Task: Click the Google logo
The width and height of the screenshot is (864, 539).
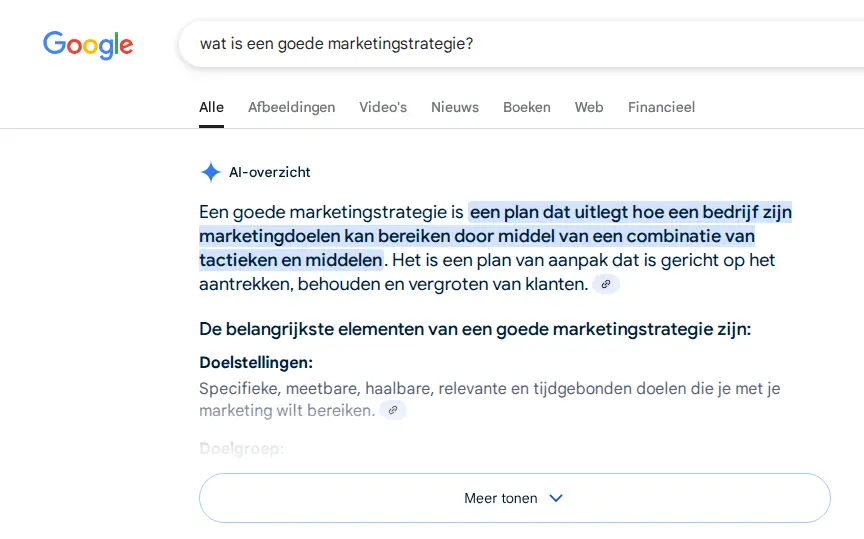Action: tap(88, 45)
